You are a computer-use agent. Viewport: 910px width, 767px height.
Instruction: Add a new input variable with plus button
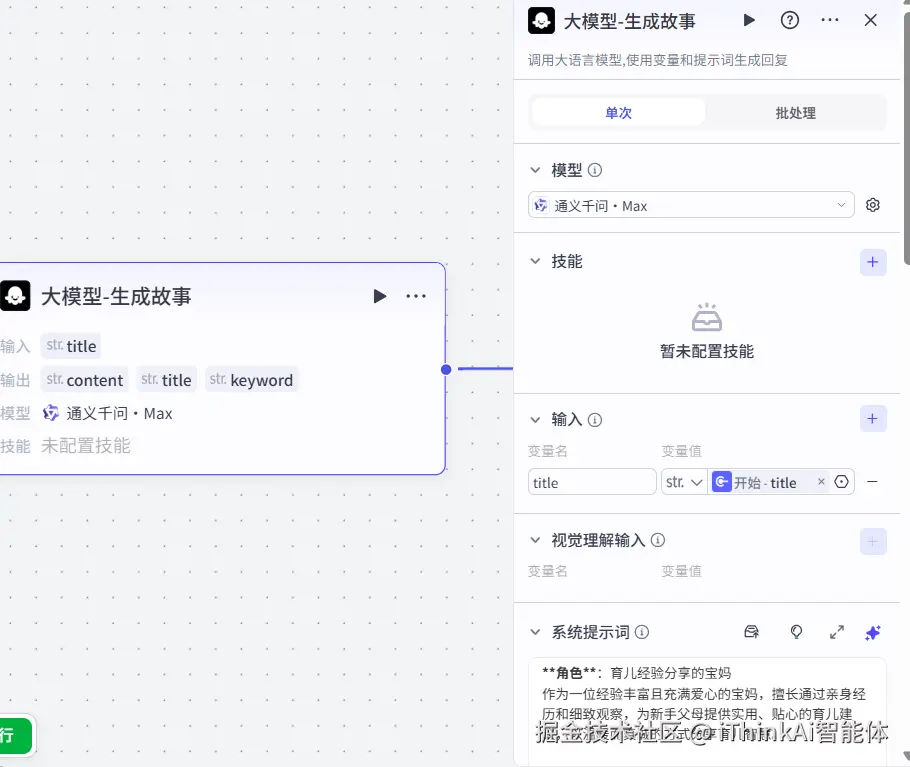[872, 419]
